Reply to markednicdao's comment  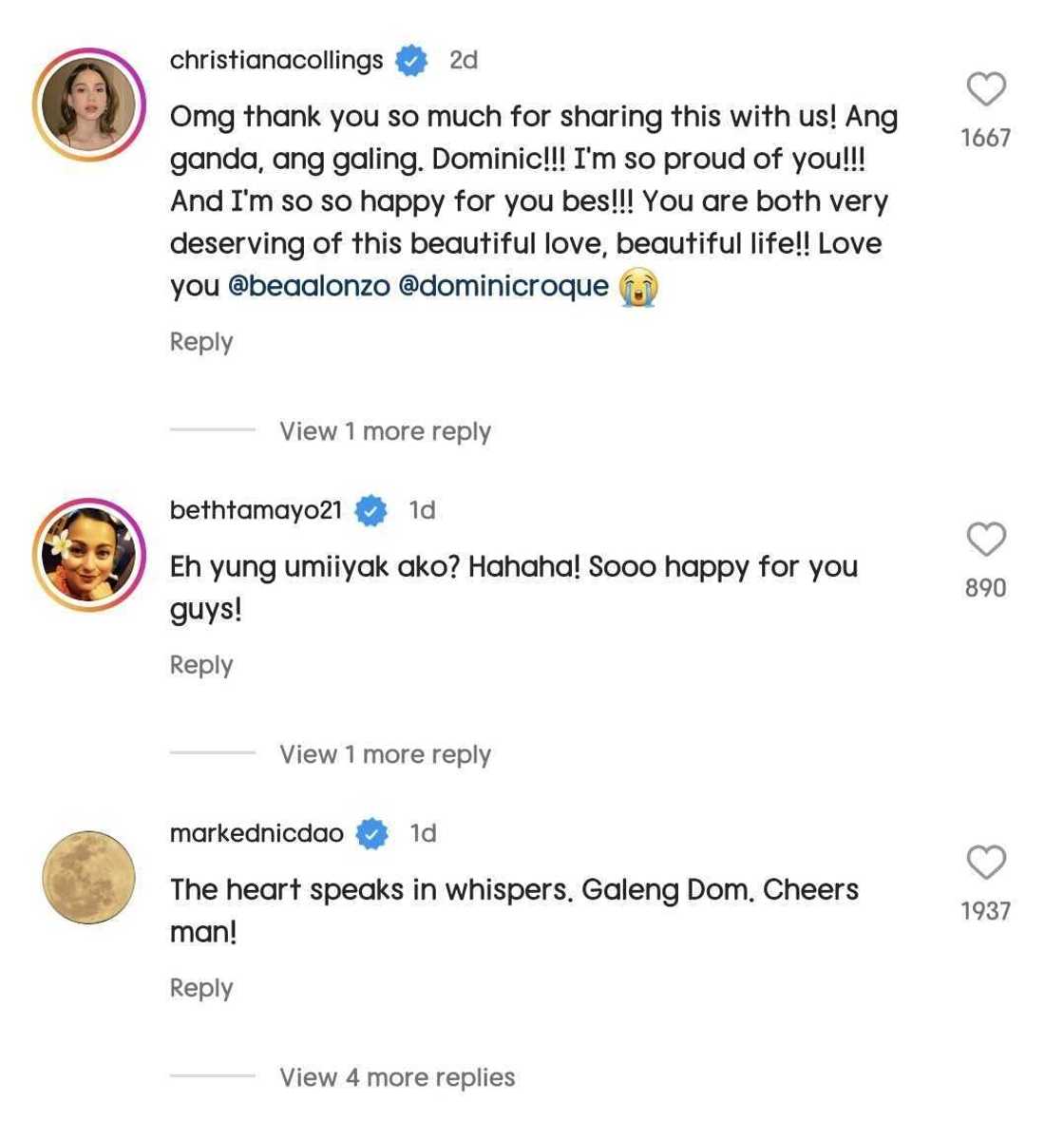[201, 988]
